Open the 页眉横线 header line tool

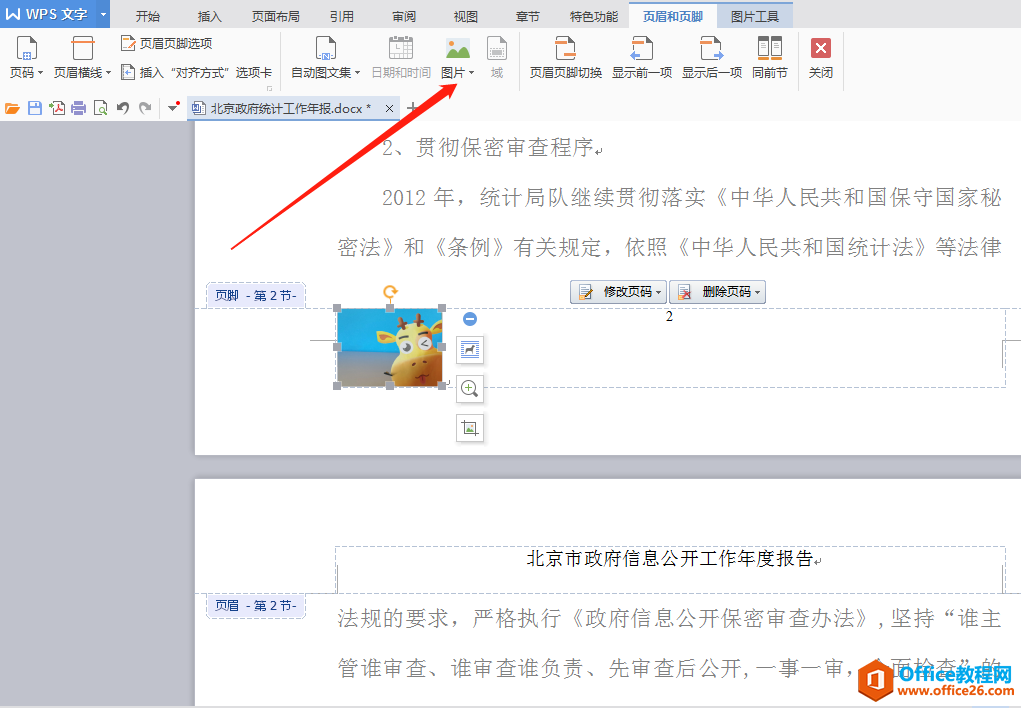tap(82, 57)
